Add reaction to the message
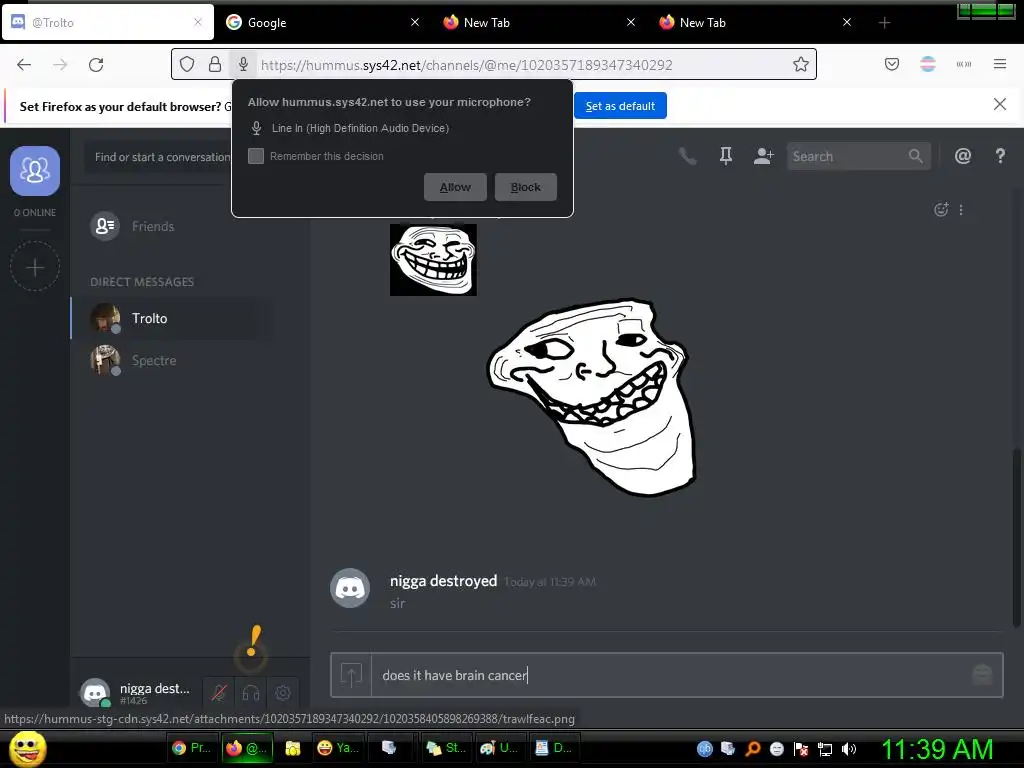This screenshot has height=768, width=1024. [x=940, y=210]
